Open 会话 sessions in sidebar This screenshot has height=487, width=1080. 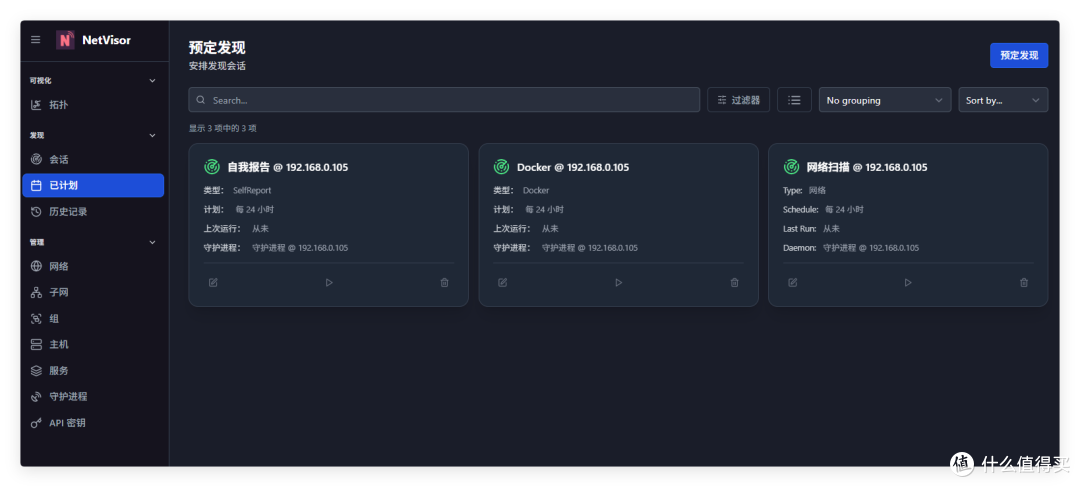coord(93,159)
